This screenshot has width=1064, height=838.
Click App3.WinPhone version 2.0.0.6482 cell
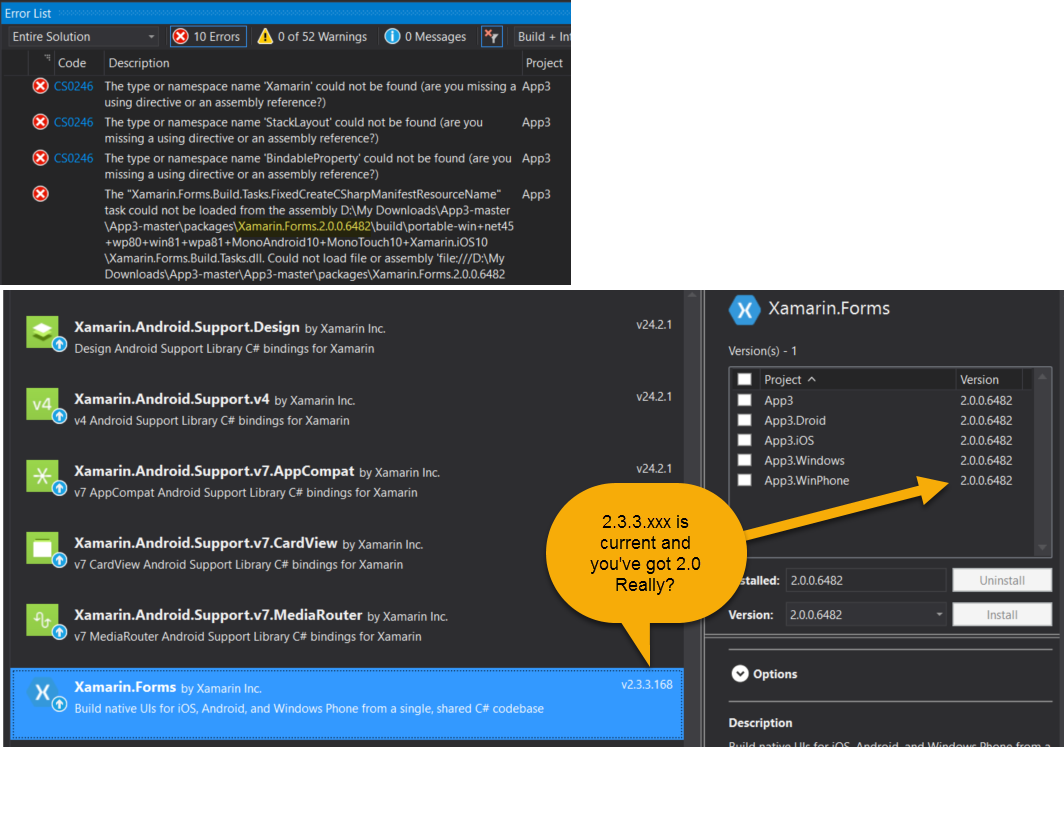click(x=986, y=480)
